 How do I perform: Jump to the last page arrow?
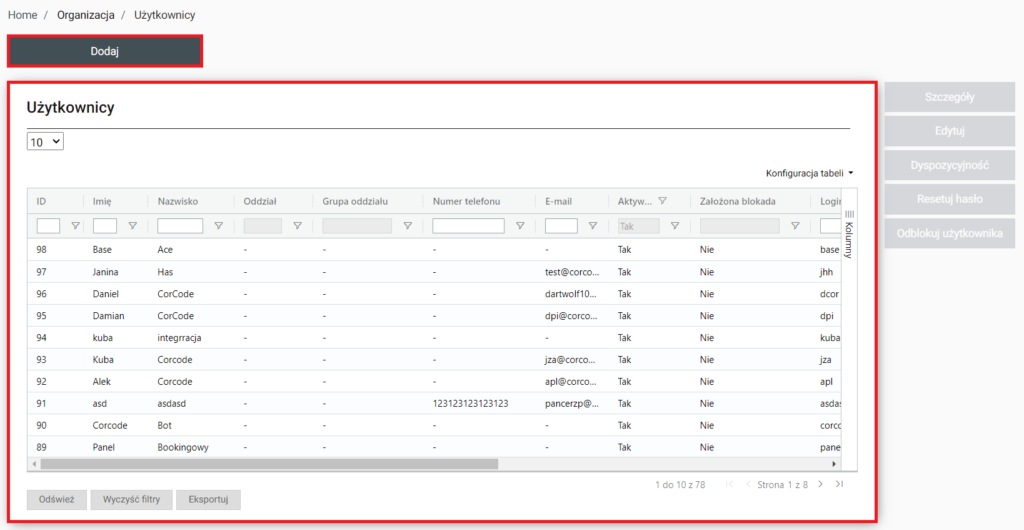point(839,484)
